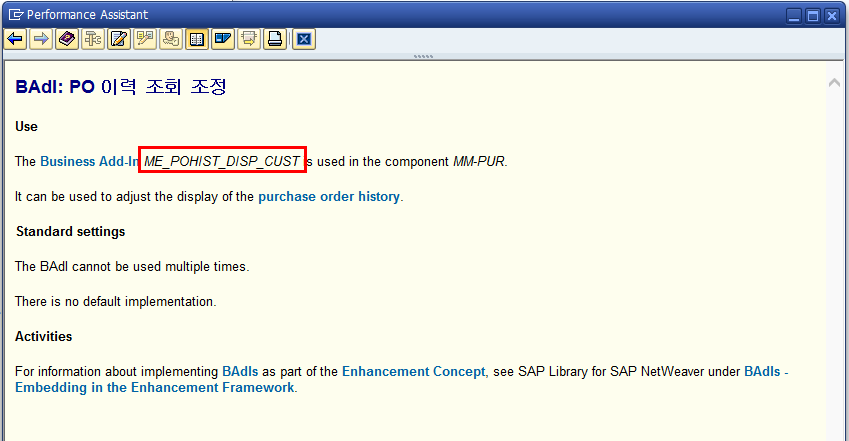
Task: Open the Application Help book icon
Action: click(67, 39)
